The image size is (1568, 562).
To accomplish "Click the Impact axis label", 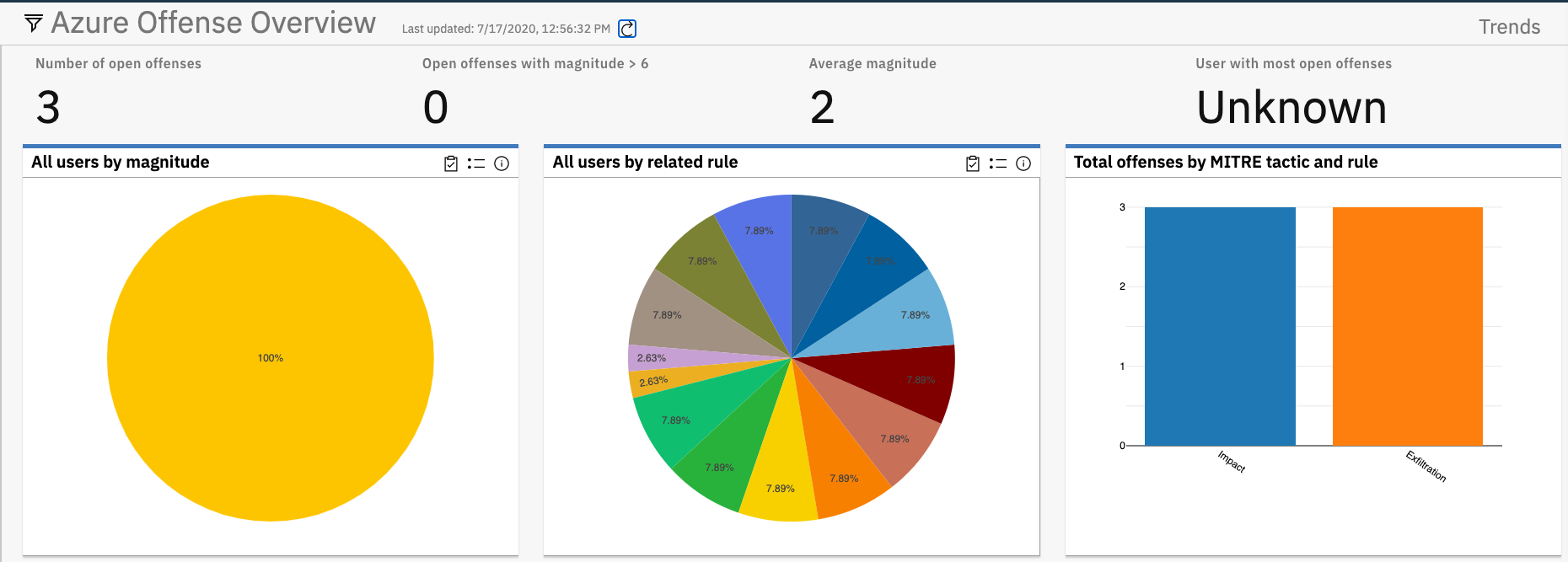I will [x=1232, y=462].
